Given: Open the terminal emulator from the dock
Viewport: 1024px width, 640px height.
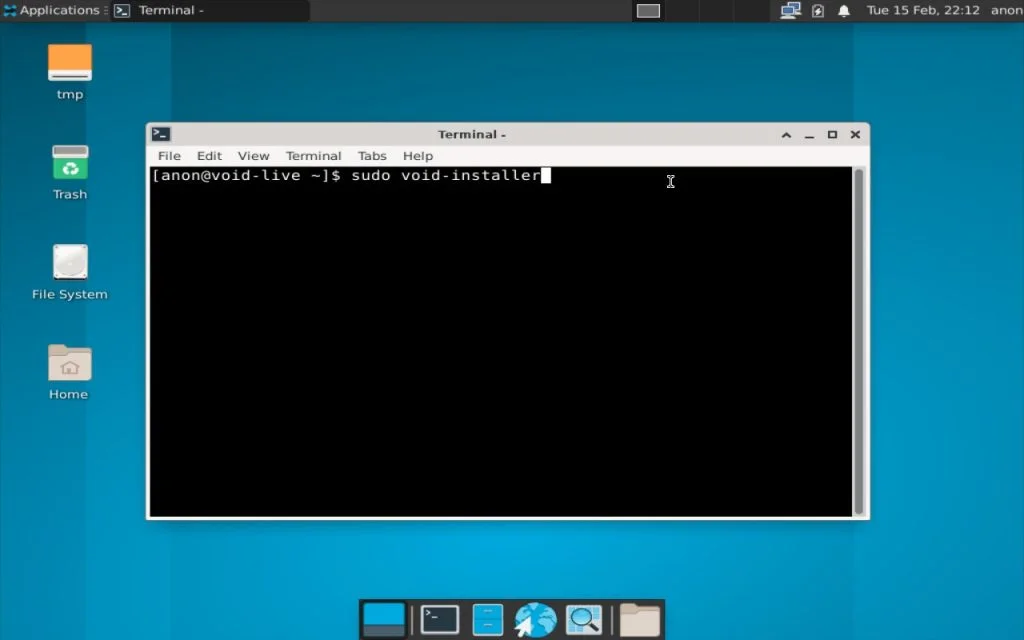Looking at the screenshot, I should 438,619.
